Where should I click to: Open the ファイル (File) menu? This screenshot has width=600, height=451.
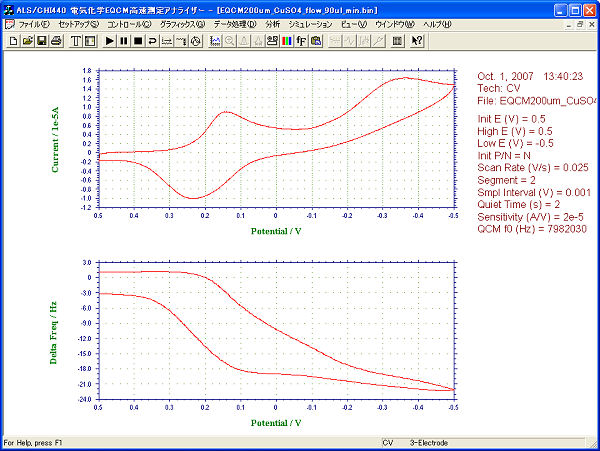coord(34,23)
